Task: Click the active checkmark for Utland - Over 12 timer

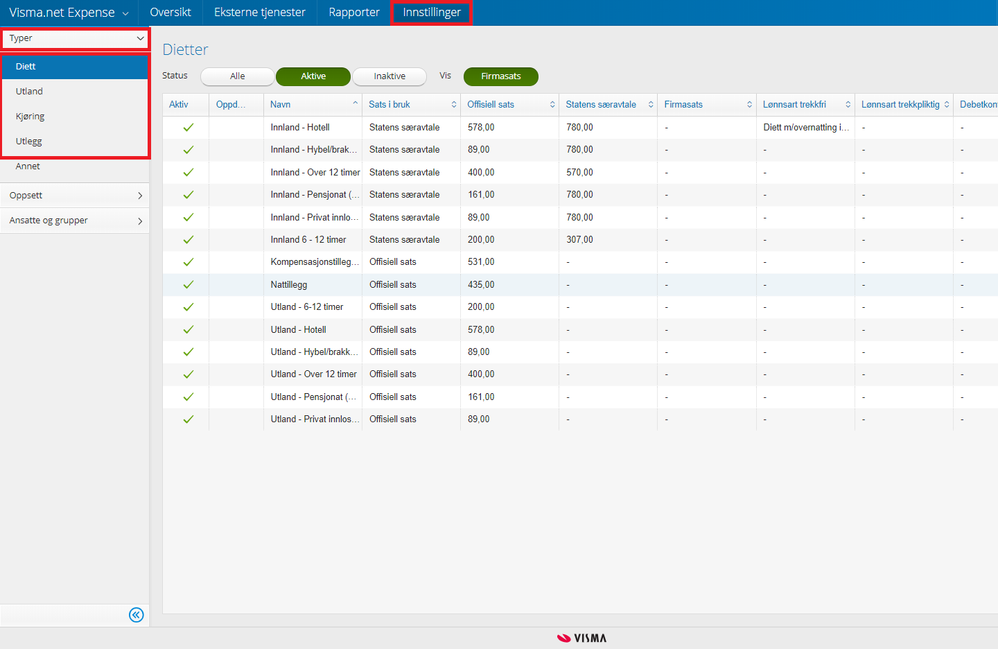Action: (x=188, y=374)
